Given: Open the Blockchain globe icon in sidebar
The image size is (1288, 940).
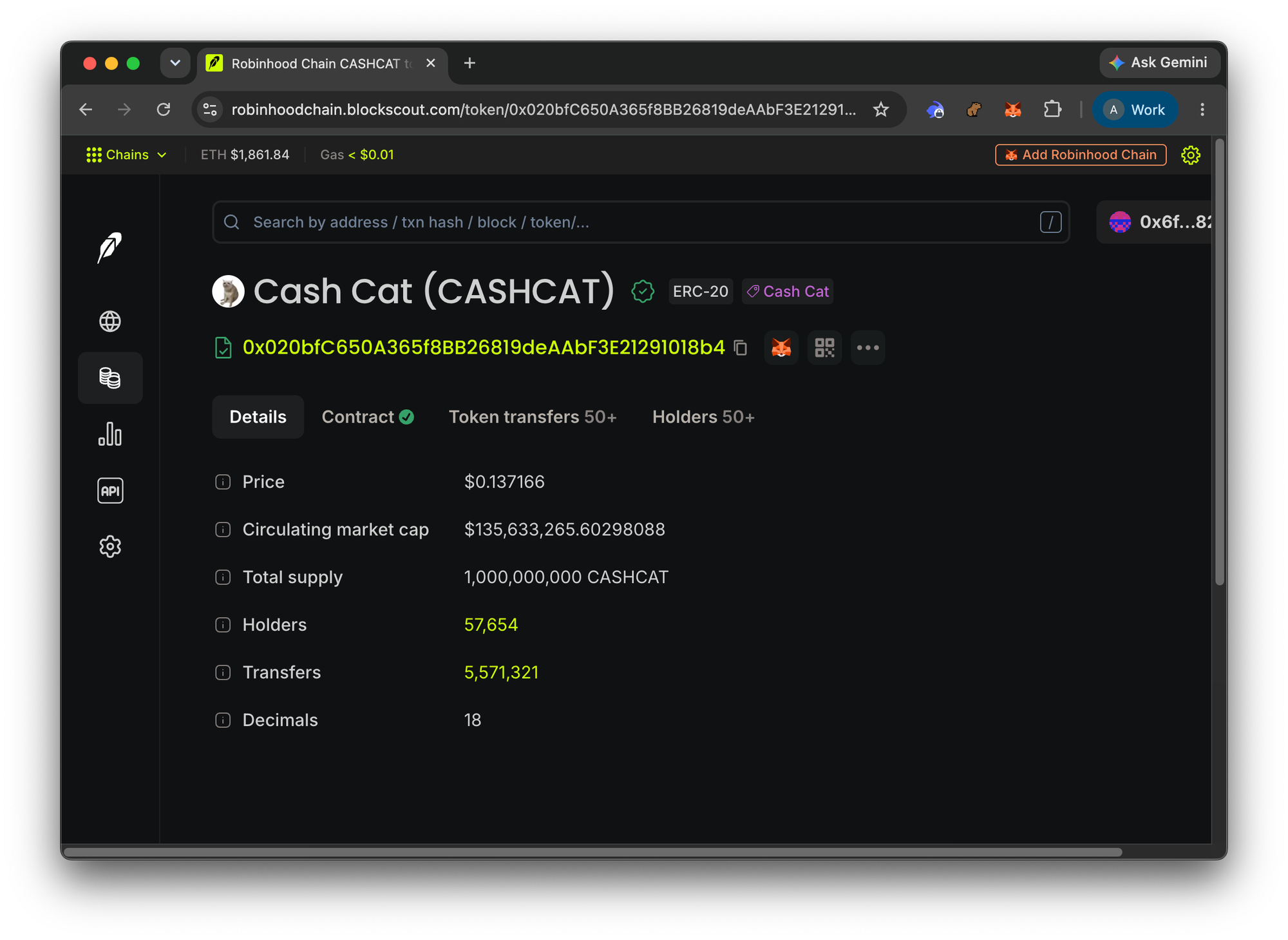Looking at the screenshot, I should point(110,321).
